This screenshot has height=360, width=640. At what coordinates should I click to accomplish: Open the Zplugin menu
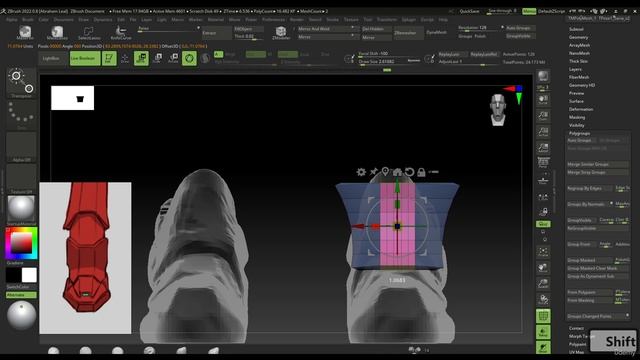[409, 19]
